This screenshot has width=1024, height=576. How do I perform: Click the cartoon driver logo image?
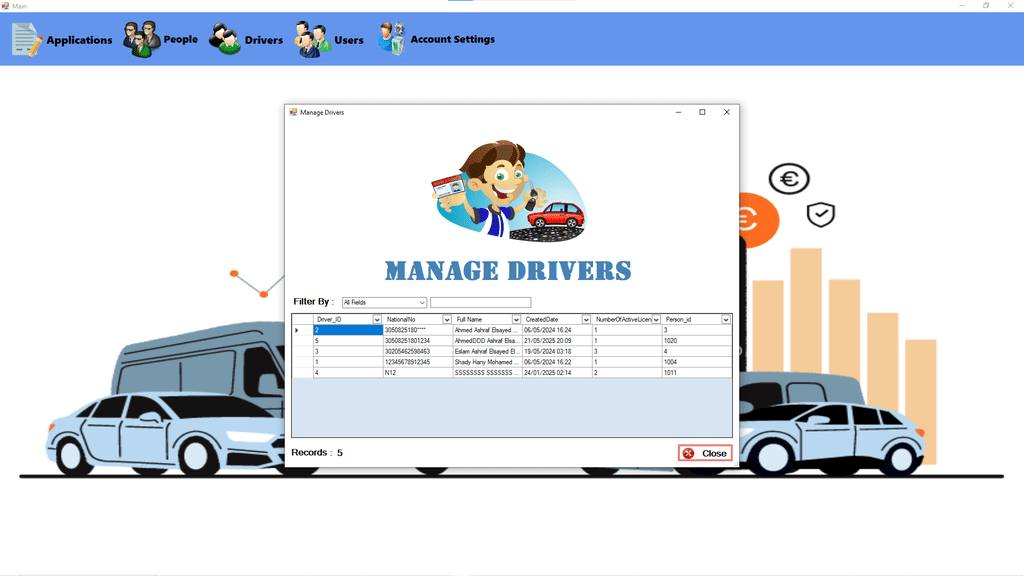click(509, 191)
